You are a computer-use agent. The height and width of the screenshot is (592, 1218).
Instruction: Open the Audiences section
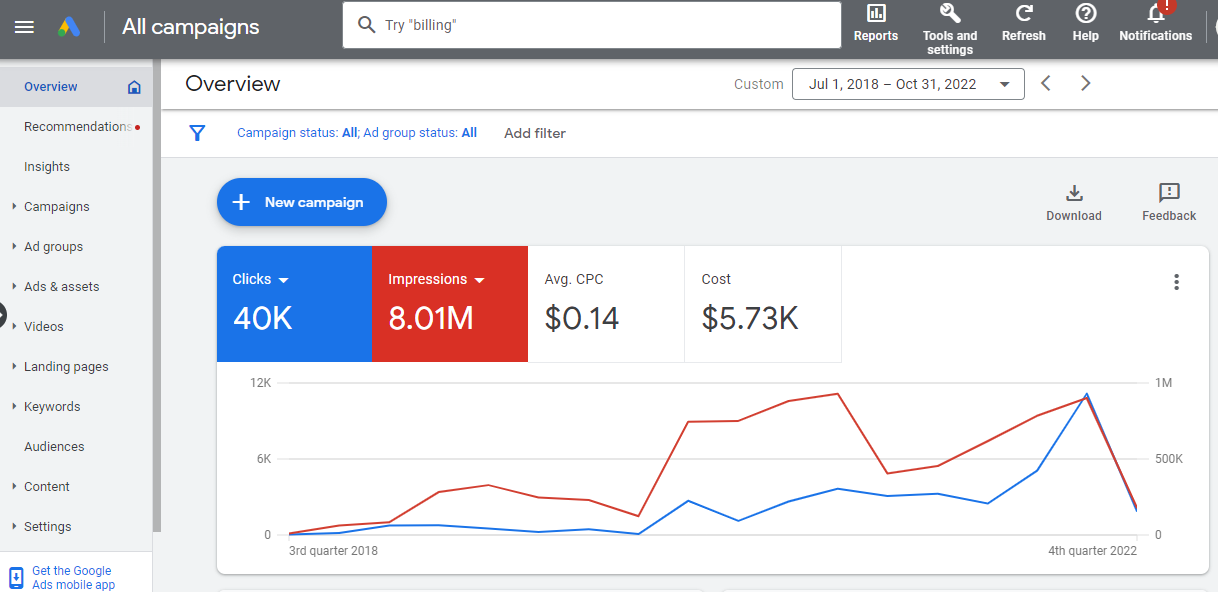[54, 446]
